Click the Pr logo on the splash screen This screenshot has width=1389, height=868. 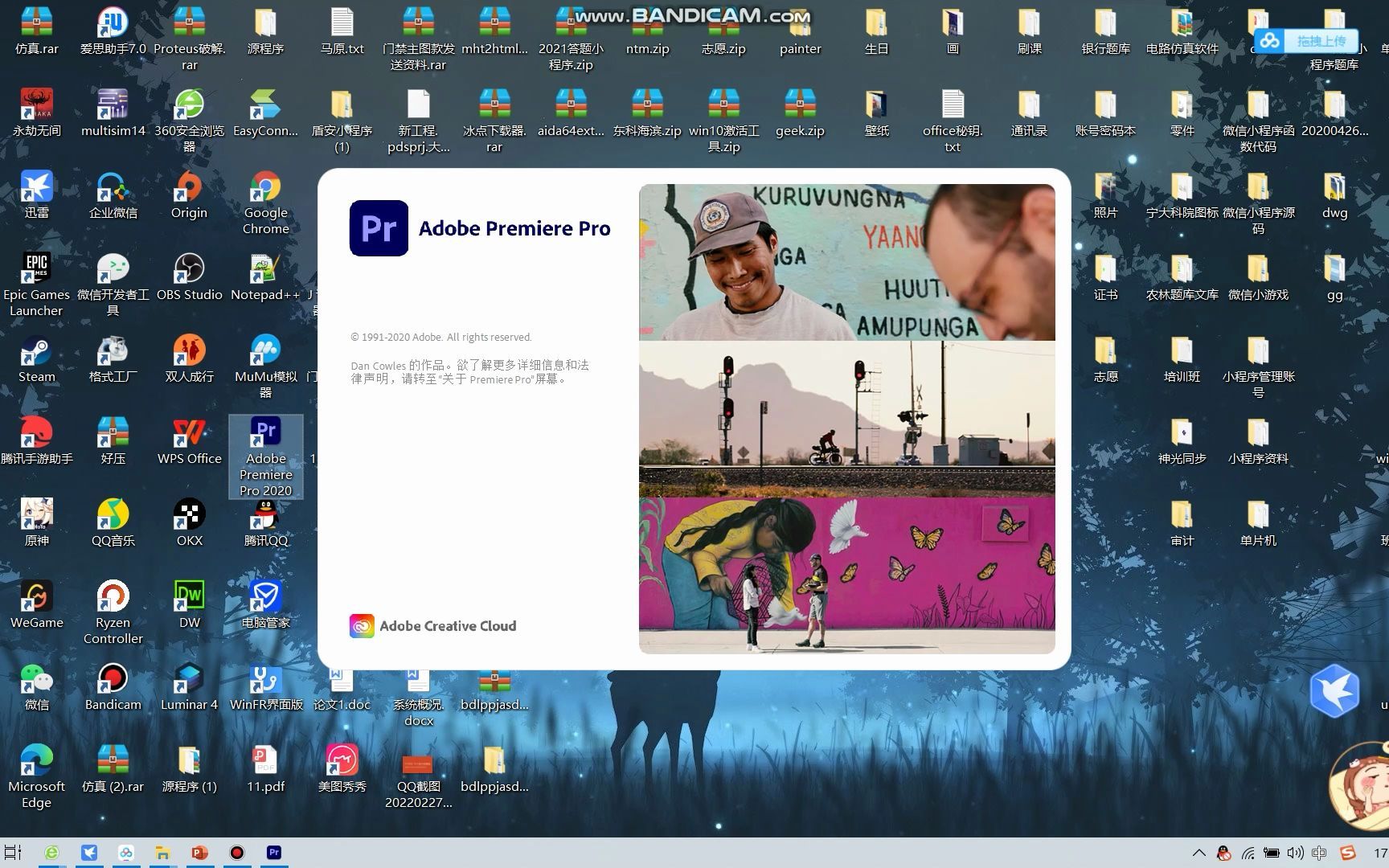coord(379,228)
